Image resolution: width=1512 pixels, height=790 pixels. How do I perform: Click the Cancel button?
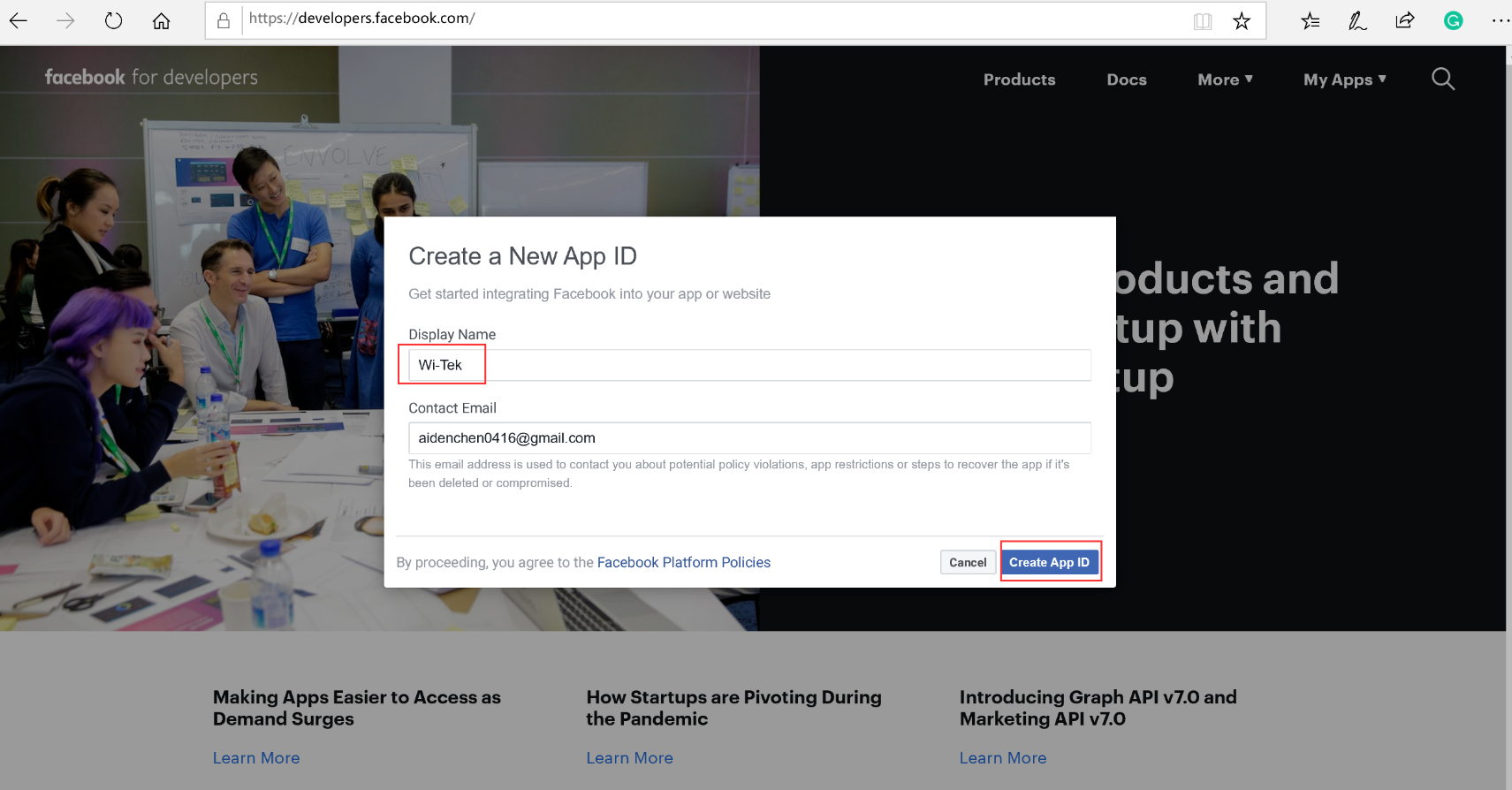[x=968, y=562]
